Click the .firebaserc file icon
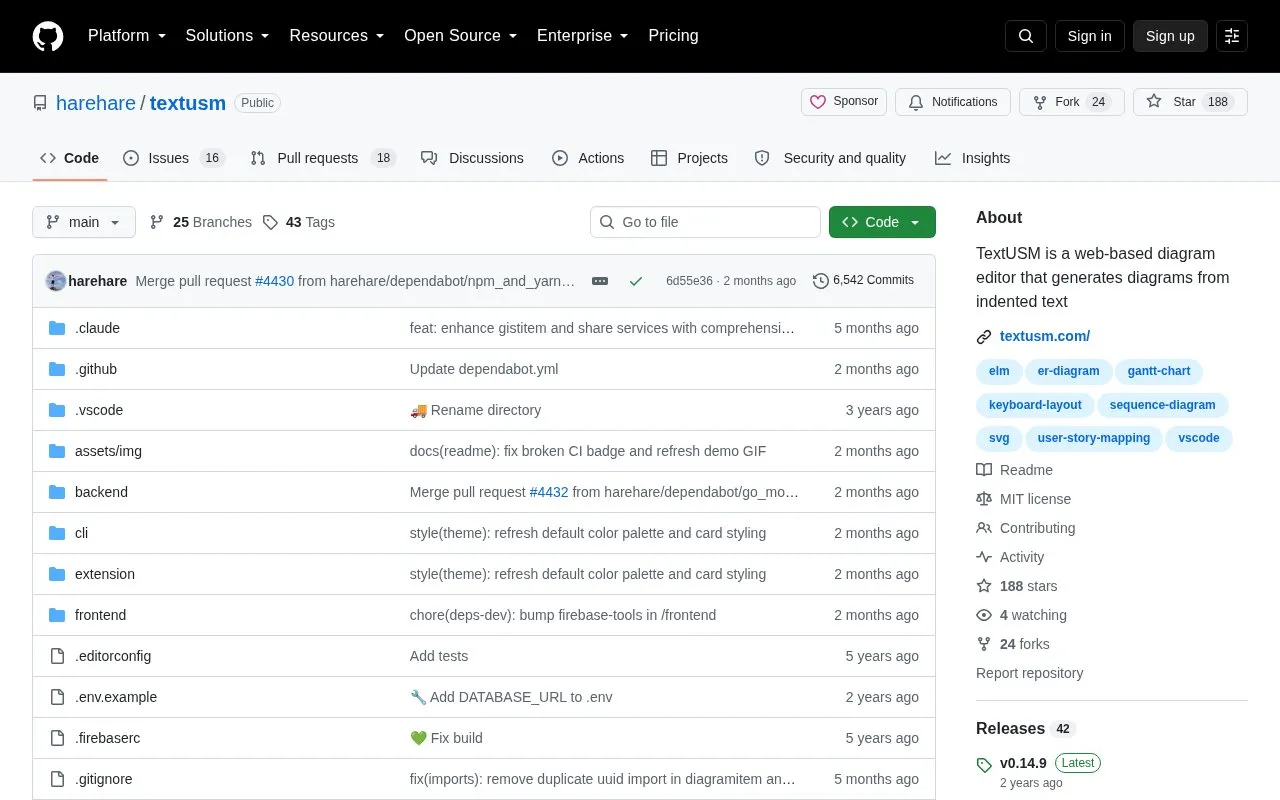1280x800 pixels. 57,738
